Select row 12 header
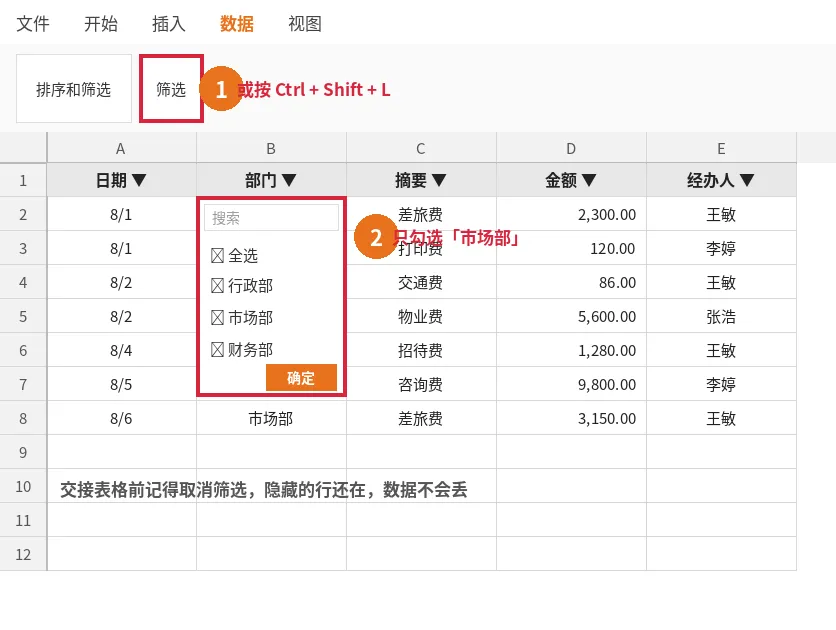 (x=23, y=554)
